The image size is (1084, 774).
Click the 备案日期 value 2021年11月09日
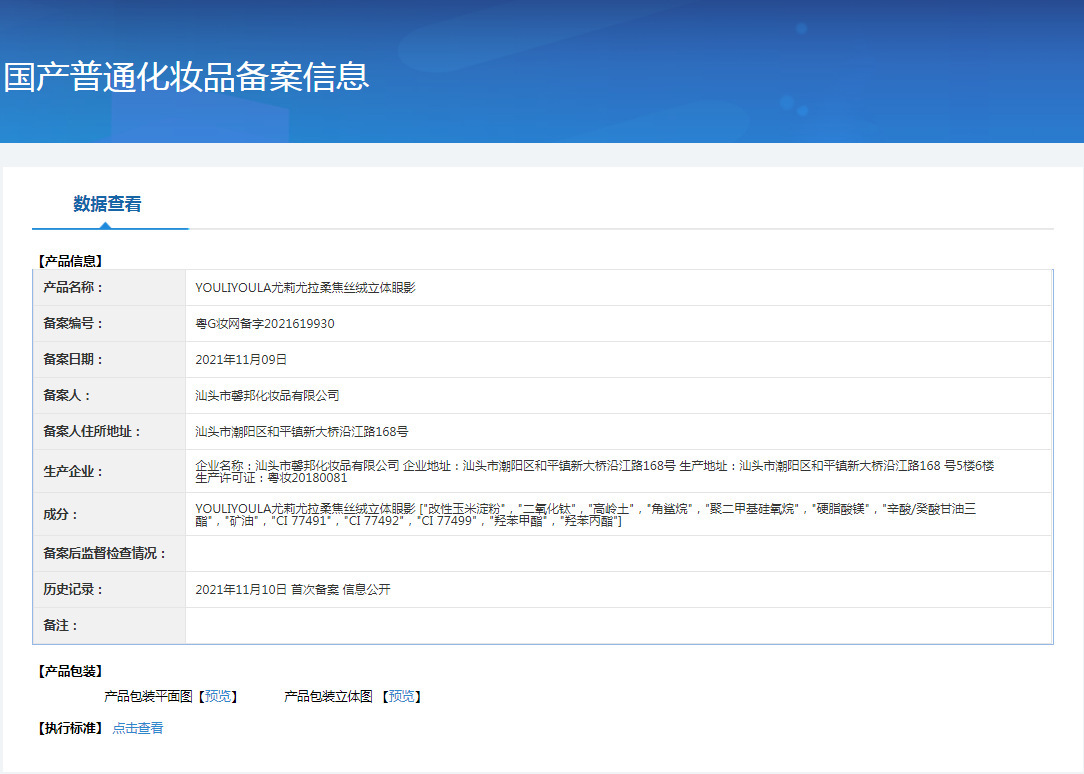point(241,359)
